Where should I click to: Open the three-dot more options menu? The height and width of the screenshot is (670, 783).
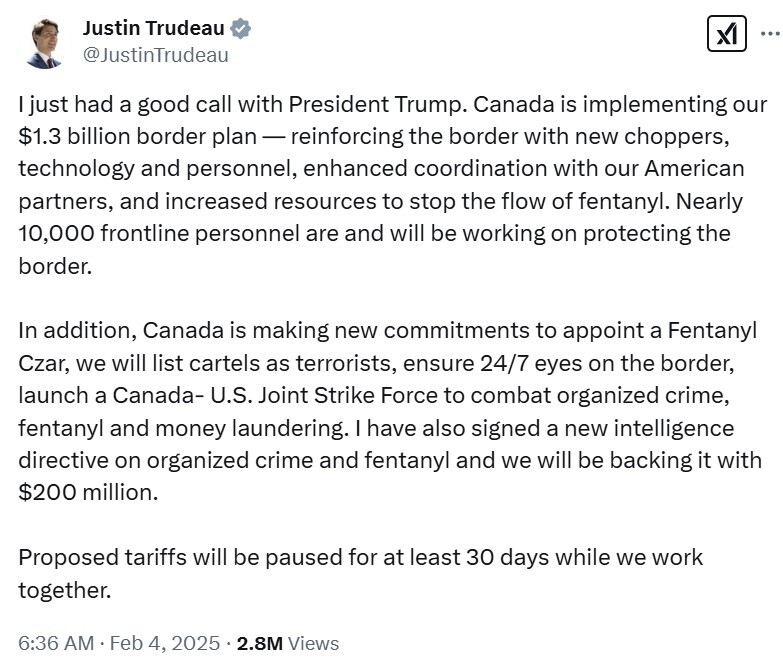click(x=772, y=33)
